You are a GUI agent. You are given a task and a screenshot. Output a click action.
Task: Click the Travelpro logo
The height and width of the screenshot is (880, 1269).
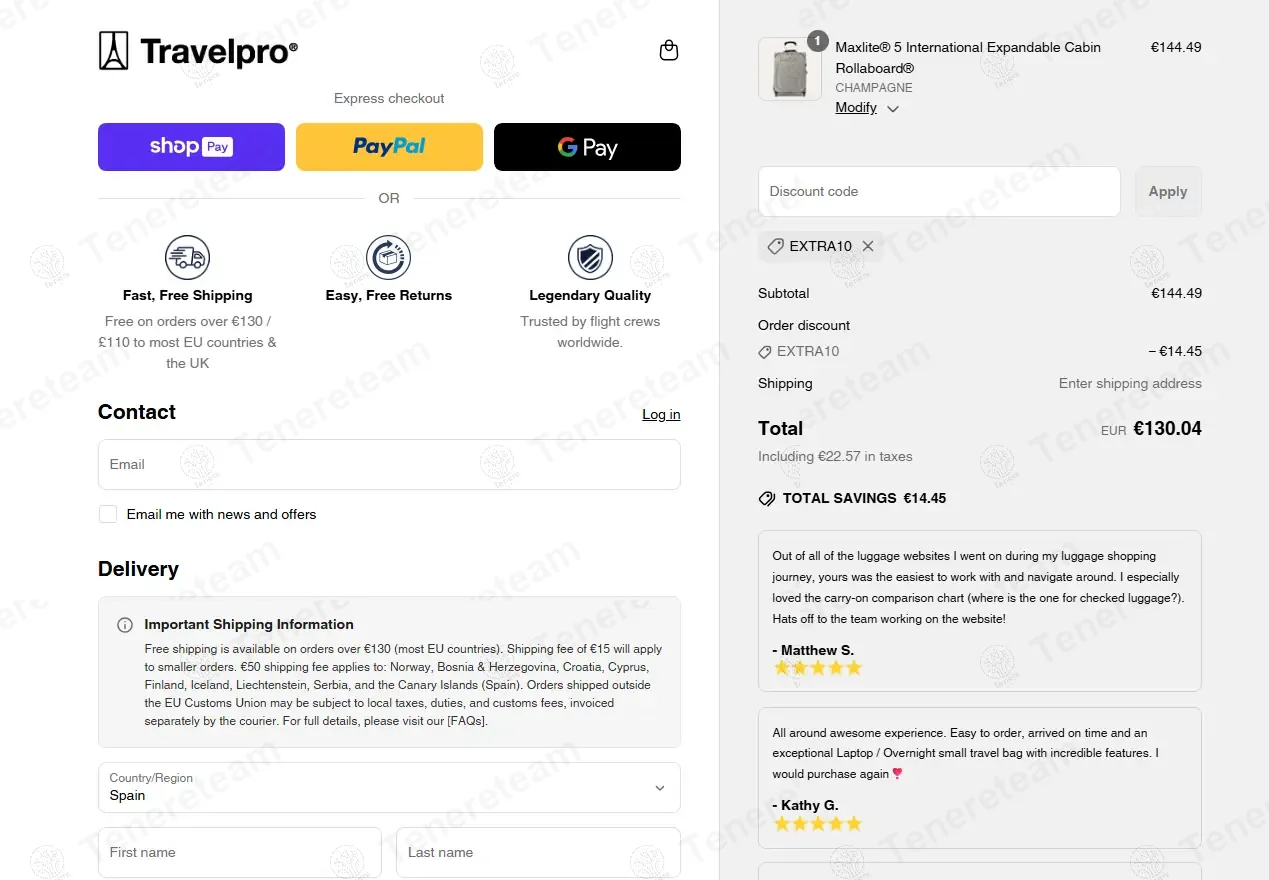point(198,51)
